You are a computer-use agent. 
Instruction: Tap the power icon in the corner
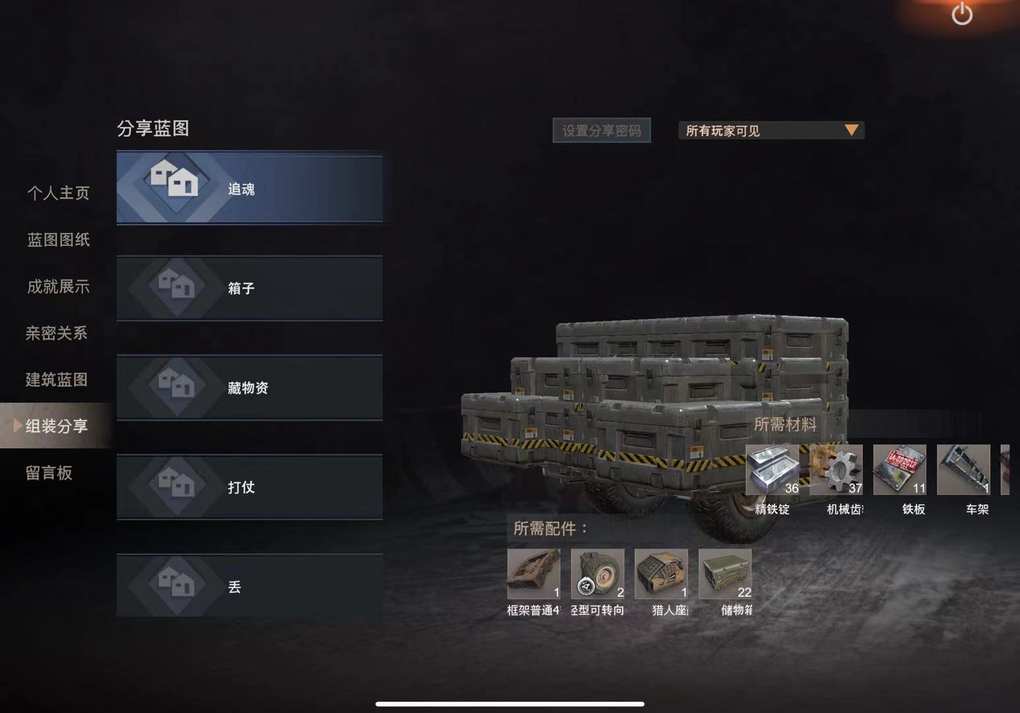point(962,14)
